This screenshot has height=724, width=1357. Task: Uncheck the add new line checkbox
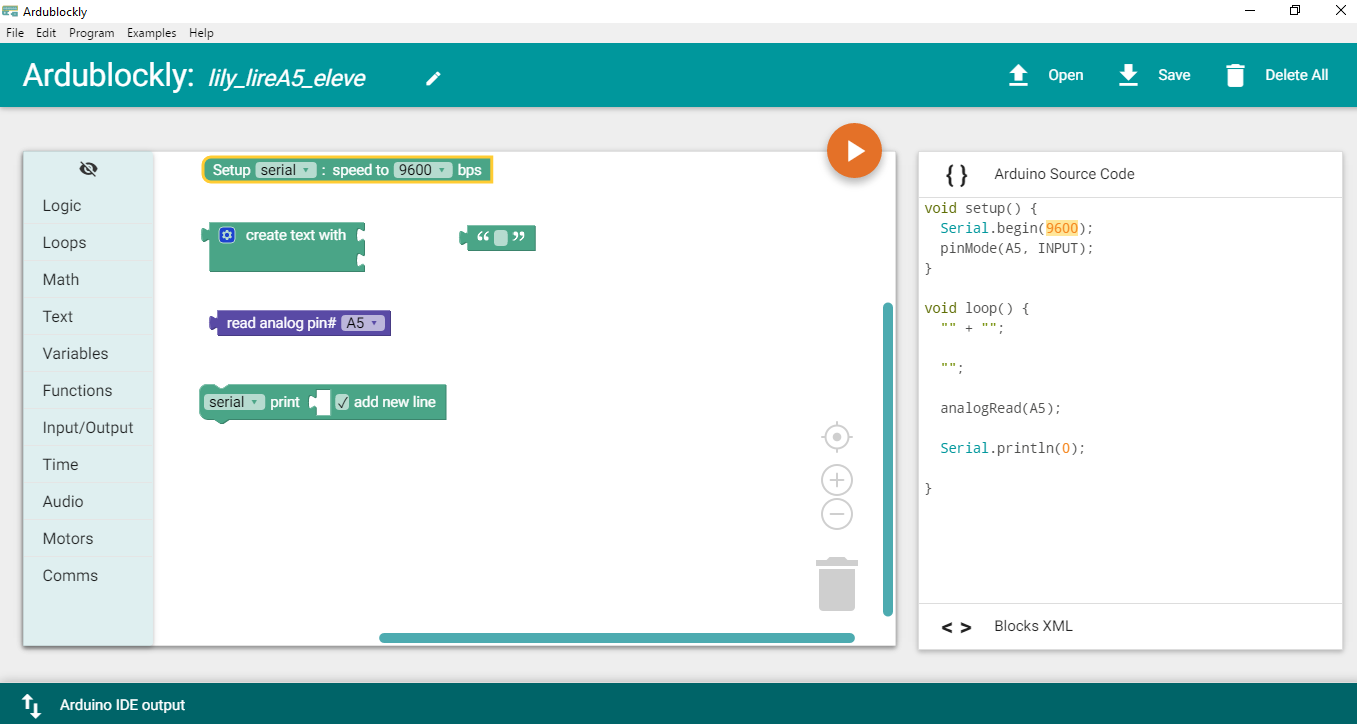[342, 402]
